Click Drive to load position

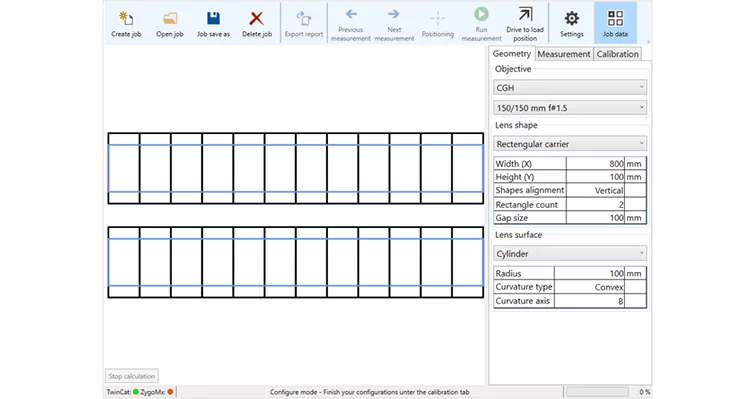[525, 24]
